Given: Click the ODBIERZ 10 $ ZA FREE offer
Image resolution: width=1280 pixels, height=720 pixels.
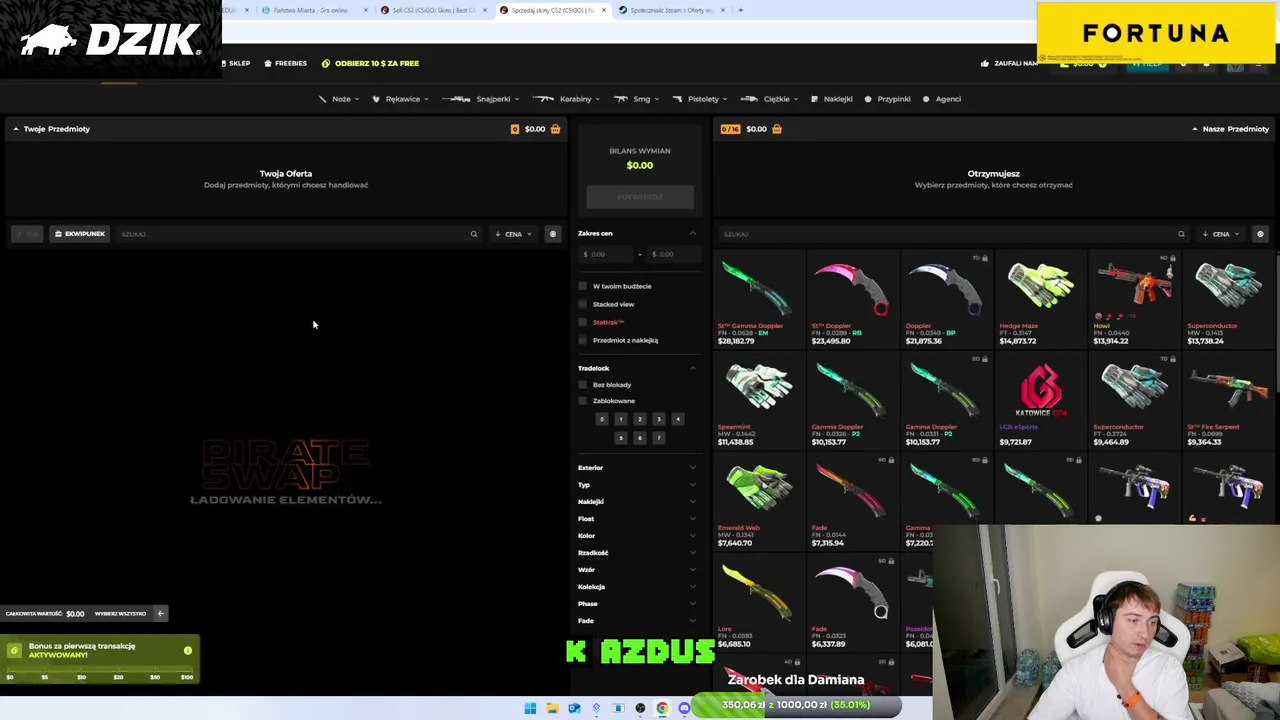Looking at the screenshot, I should [370, 63].
